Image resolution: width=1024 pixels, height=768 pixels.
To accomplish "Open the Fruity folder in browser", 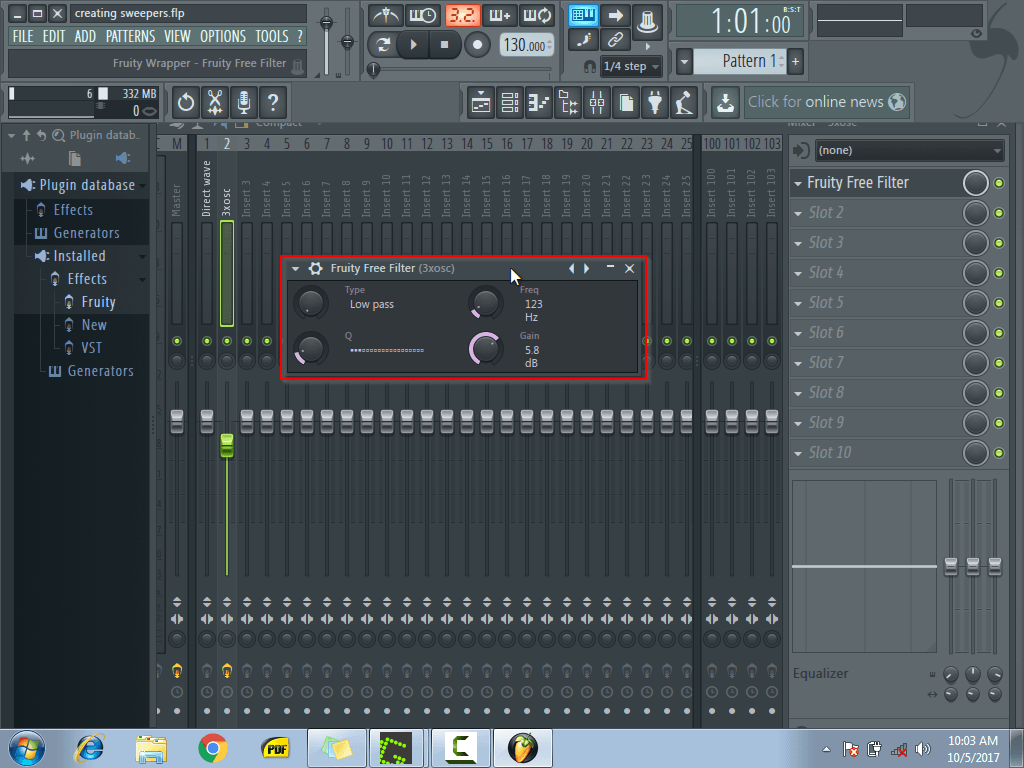I will [x=98, y=302].
